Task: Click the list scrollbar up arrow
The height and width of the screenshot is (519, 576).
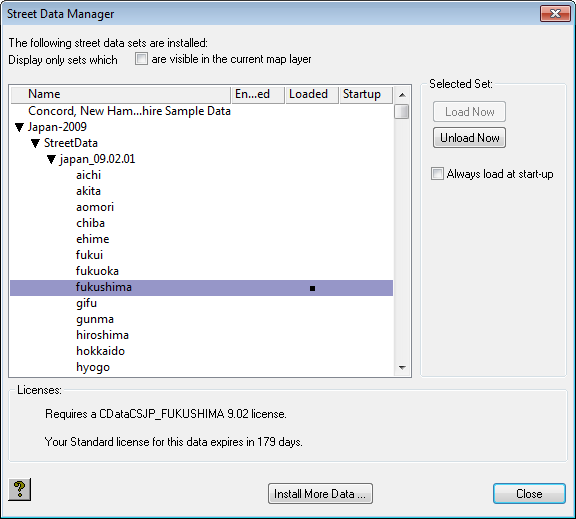Action: pyautogui.click(x=402, y=95)
